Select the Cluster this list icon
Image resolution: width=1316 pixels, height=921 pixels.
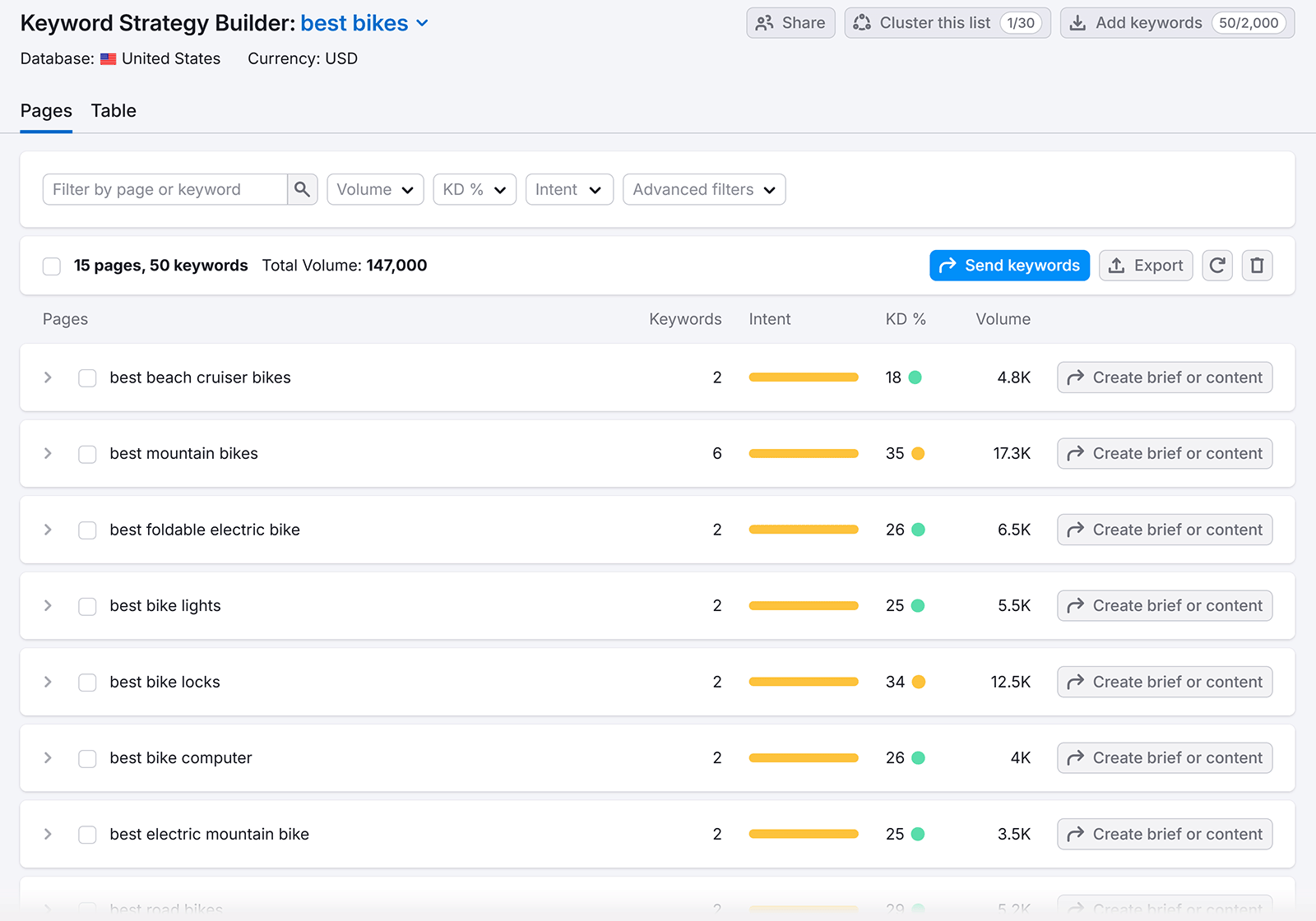click(x=861, y=23)
